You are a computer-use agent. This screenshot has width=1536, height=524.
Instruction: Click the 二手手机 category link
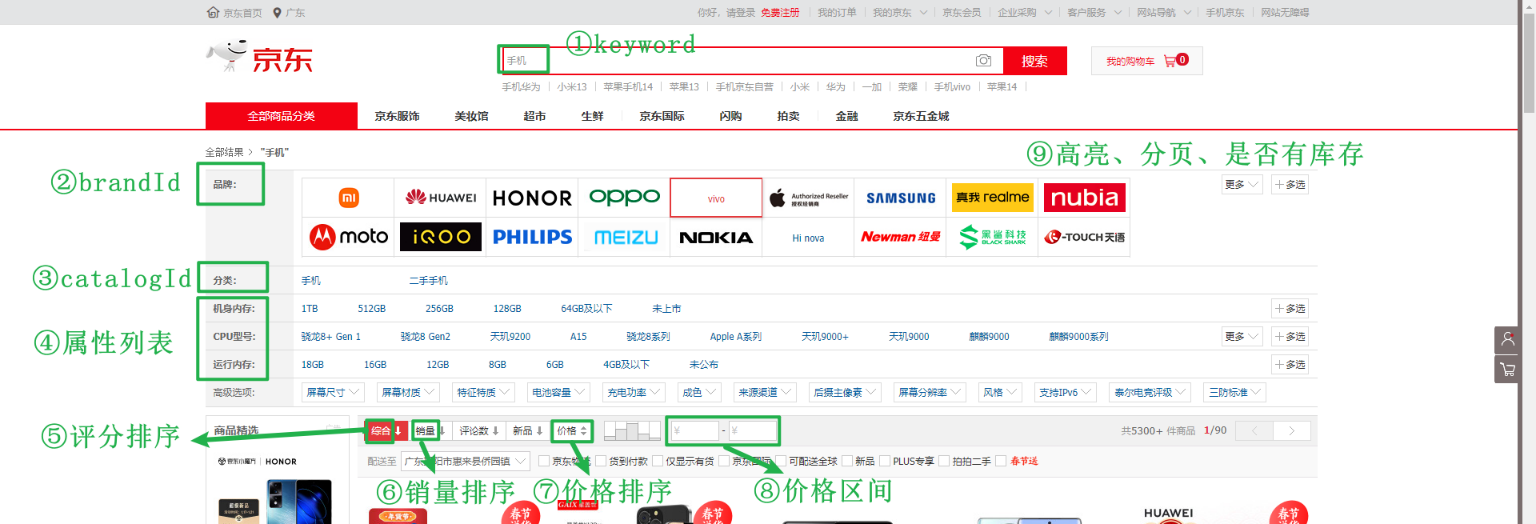(x=428, y=281)
